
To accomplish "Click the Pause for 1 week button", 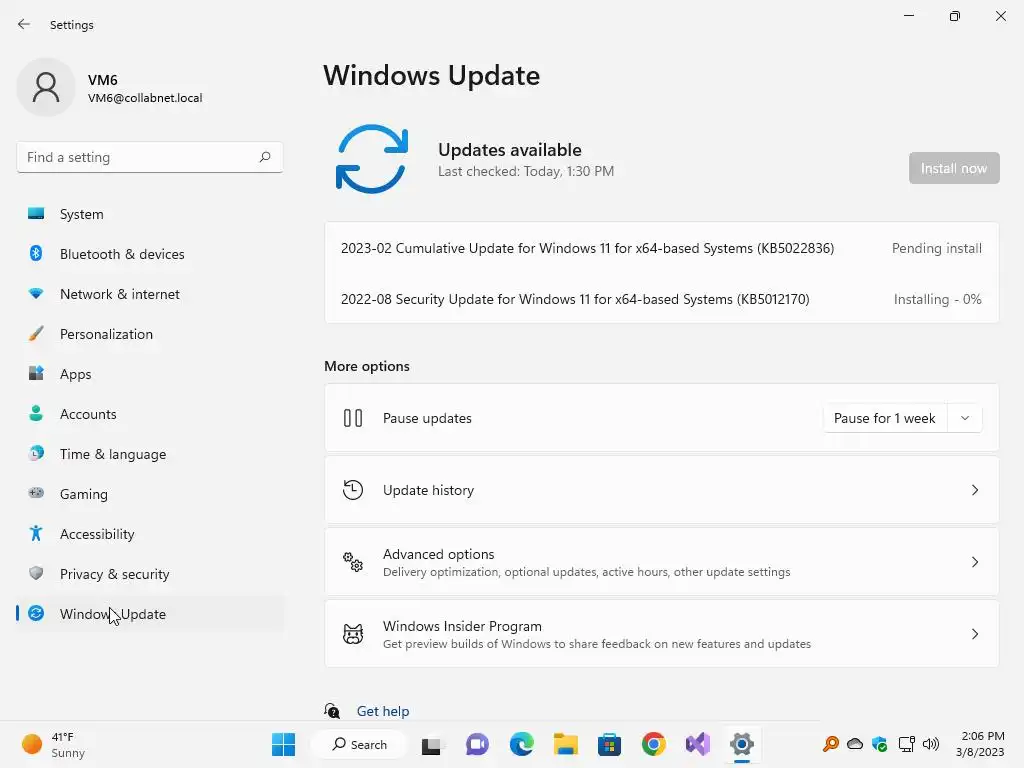I will (885, 418).
